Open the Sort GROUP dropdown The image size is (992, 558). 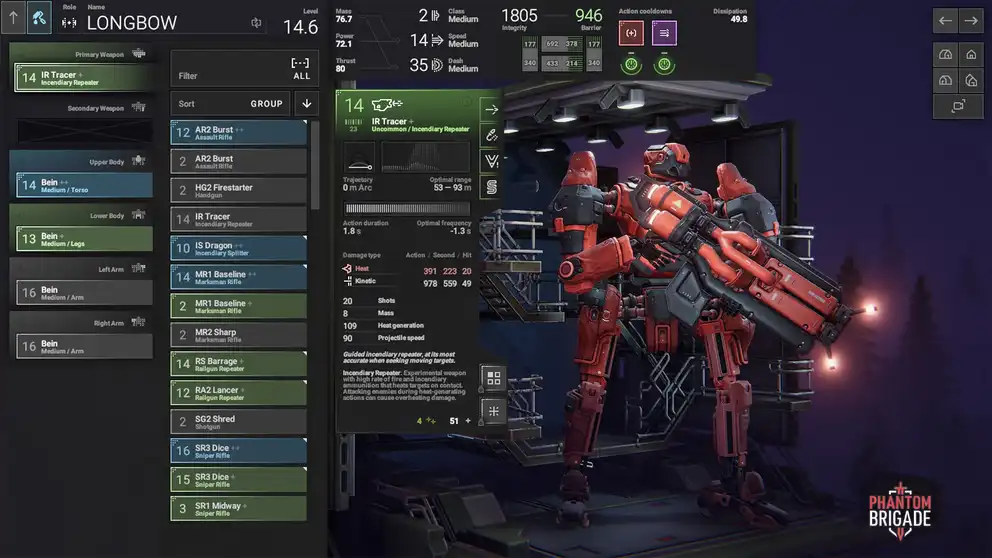230,103
